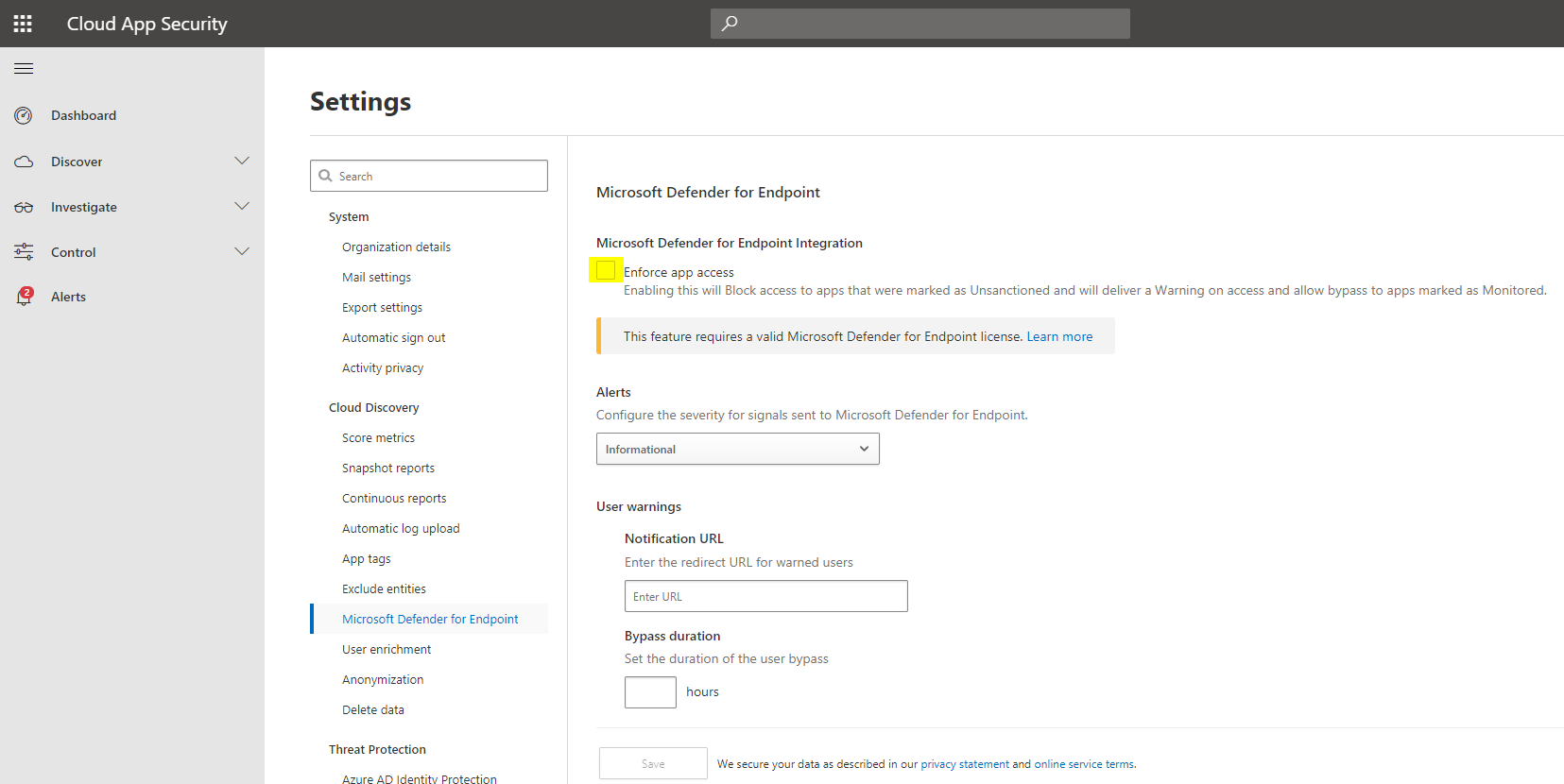
Task: Click the Threat Protection section header
Action: 377,749
